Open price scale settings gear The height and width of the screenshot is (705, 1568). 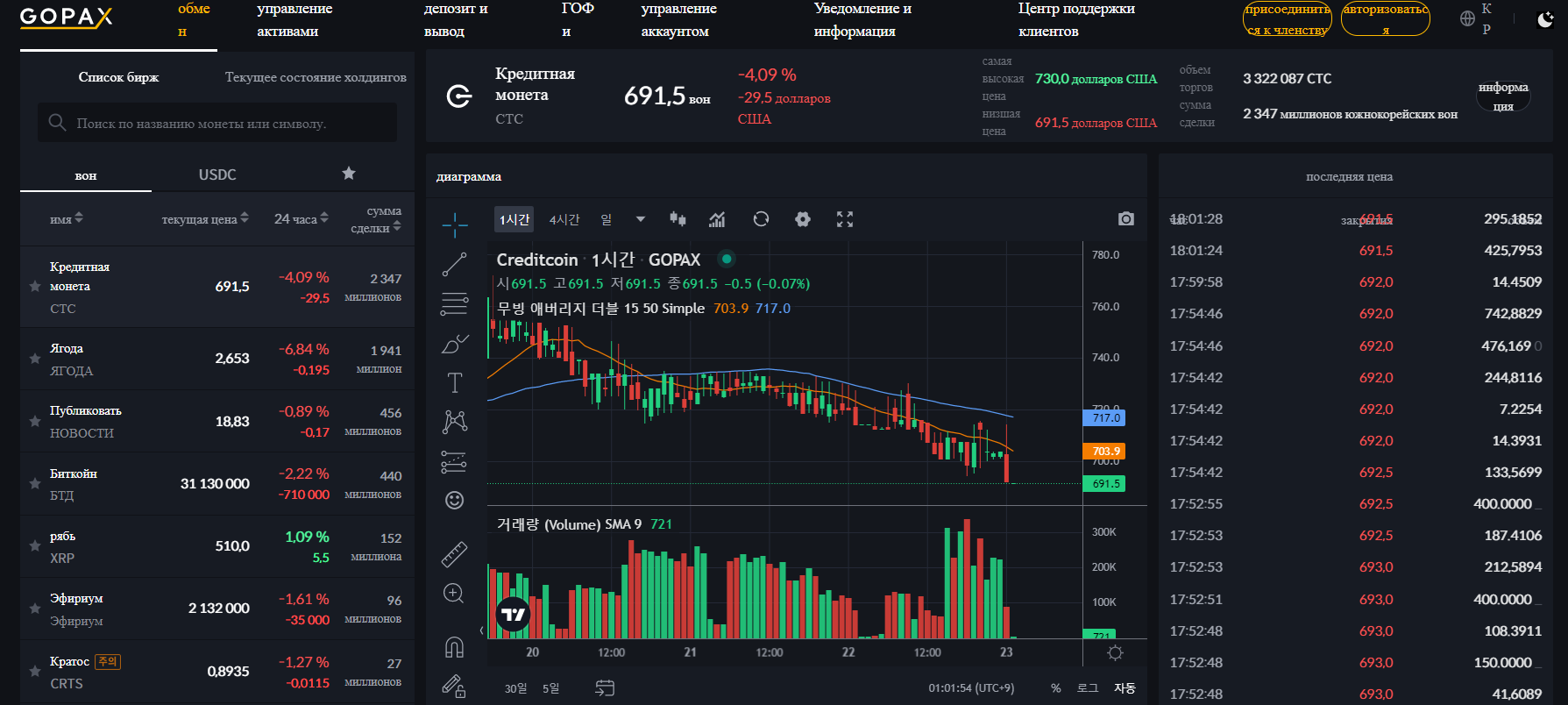click(x=1115, y=652)
